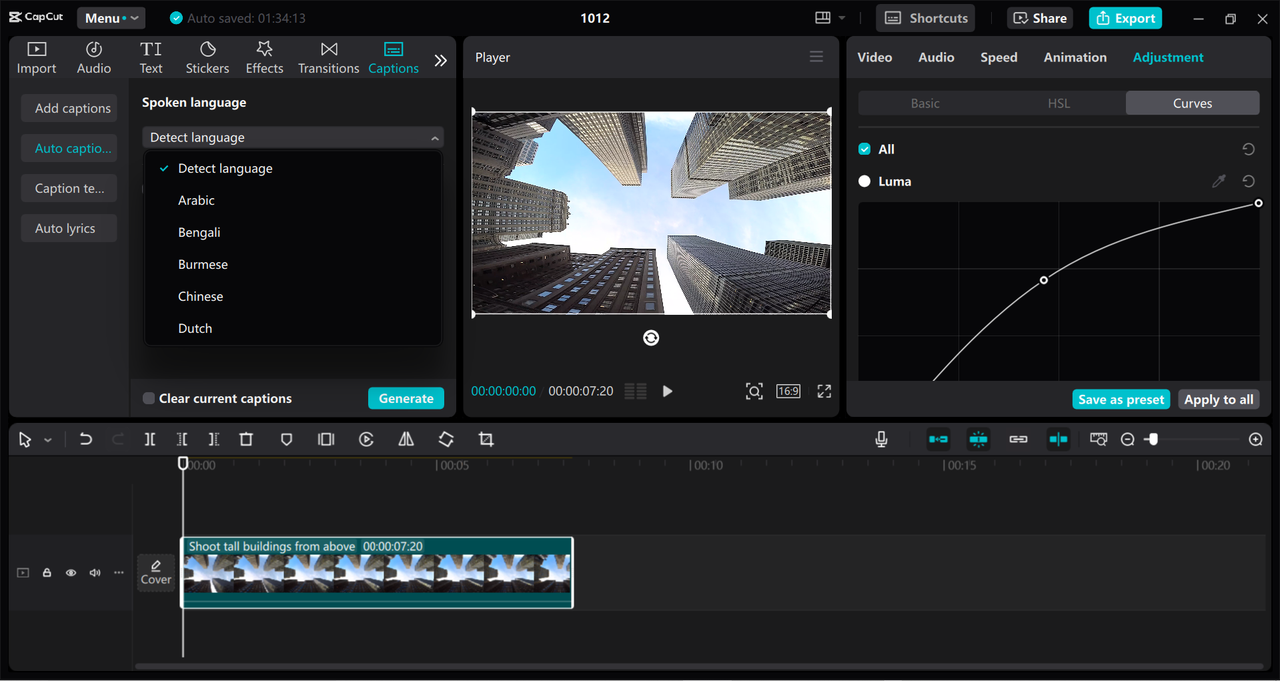Click Save as preset
Viewport: 1280px width, 681px height.
[x=1121, y=399]
